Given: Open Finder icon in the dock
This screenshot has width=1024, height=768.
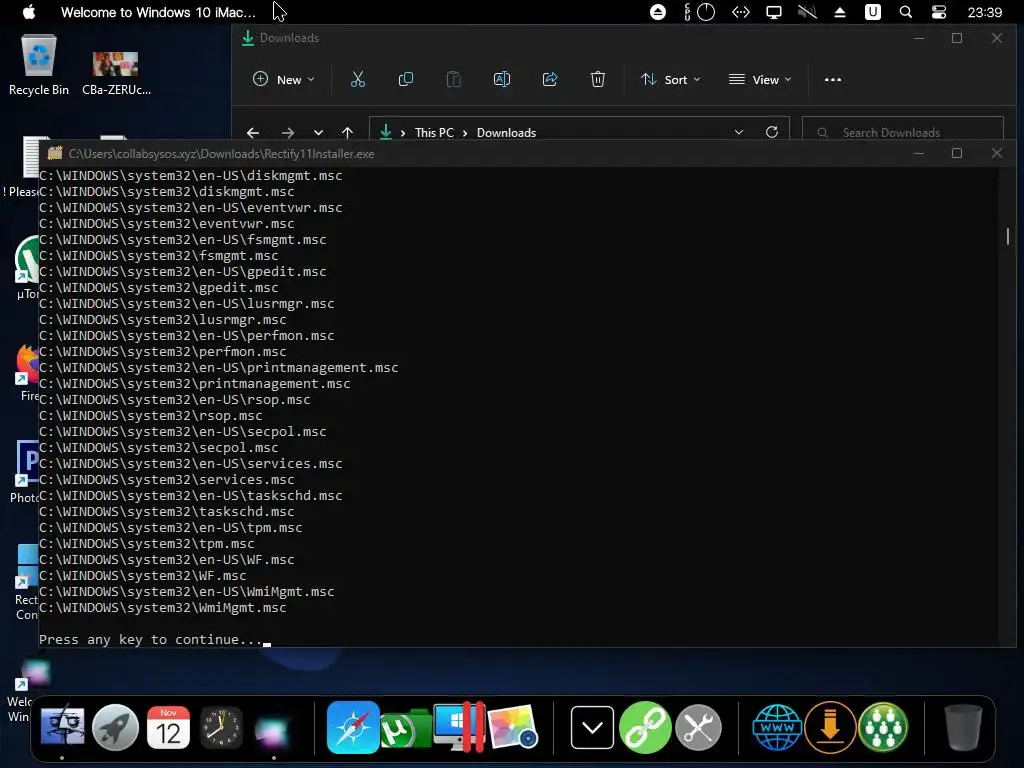Looking at the screenshot, I should point(62,727).
